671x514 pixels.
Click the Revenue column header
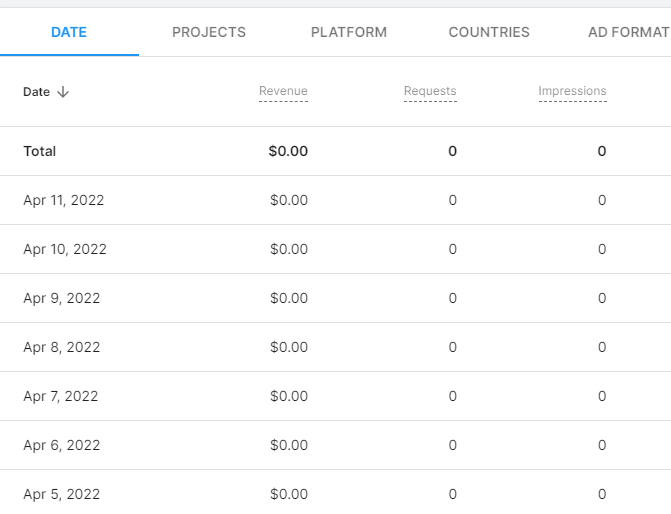click(x=283, y=91)
